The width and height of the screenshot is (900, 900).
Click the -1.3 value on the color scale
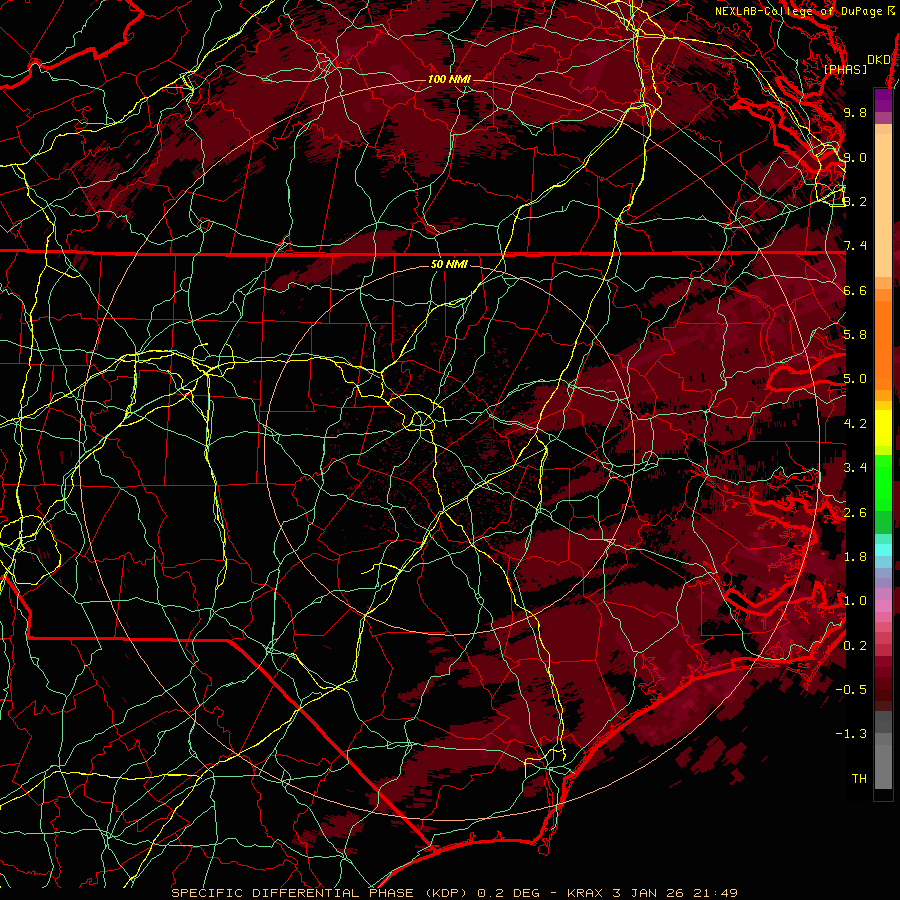[x=851, y=734]
